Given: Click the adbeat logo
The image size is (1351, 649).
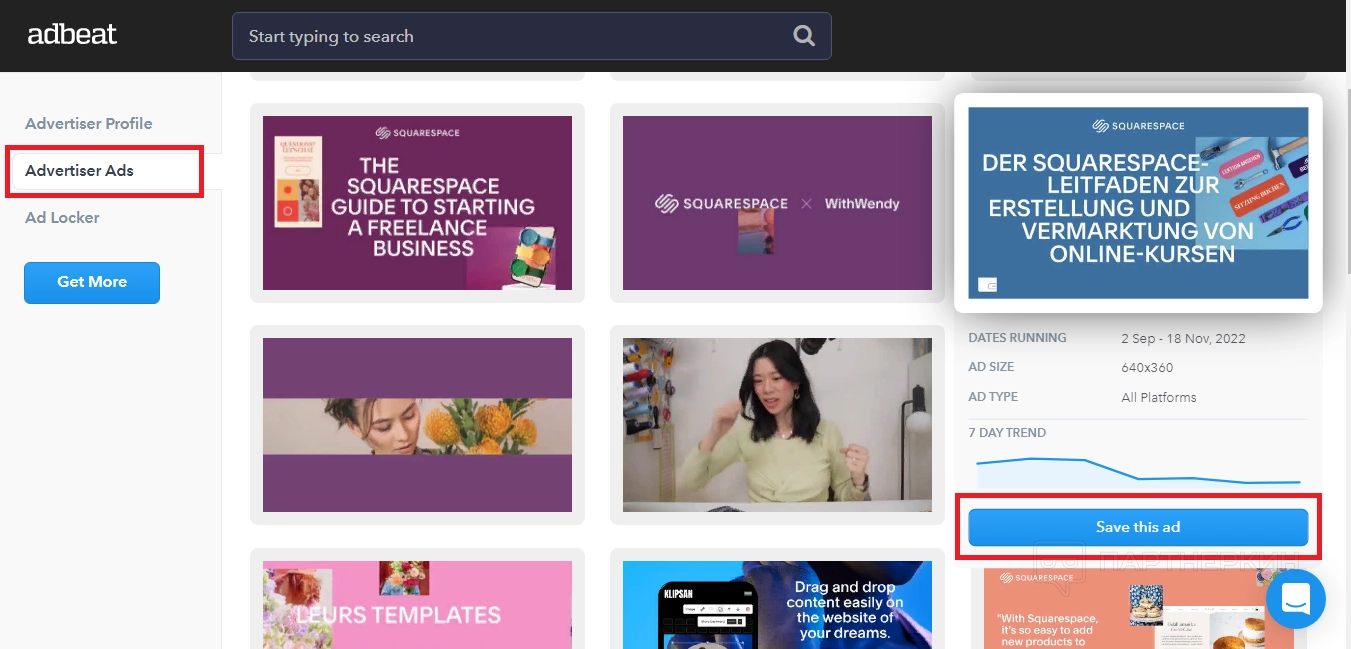Looking at the screenshot, I should coord(72,35).
